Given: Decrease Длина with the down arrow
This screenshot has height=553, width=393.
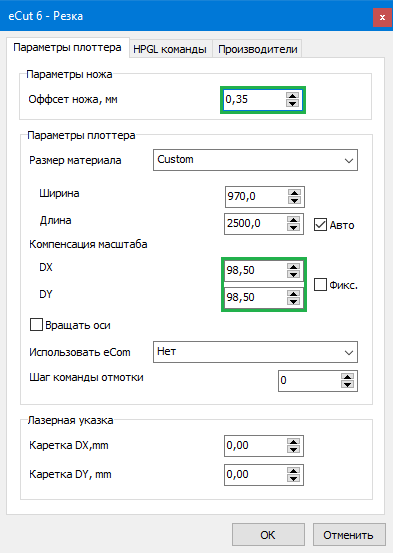Looking at the screenshot, I should pyautogui.click(x=294, y=227).
